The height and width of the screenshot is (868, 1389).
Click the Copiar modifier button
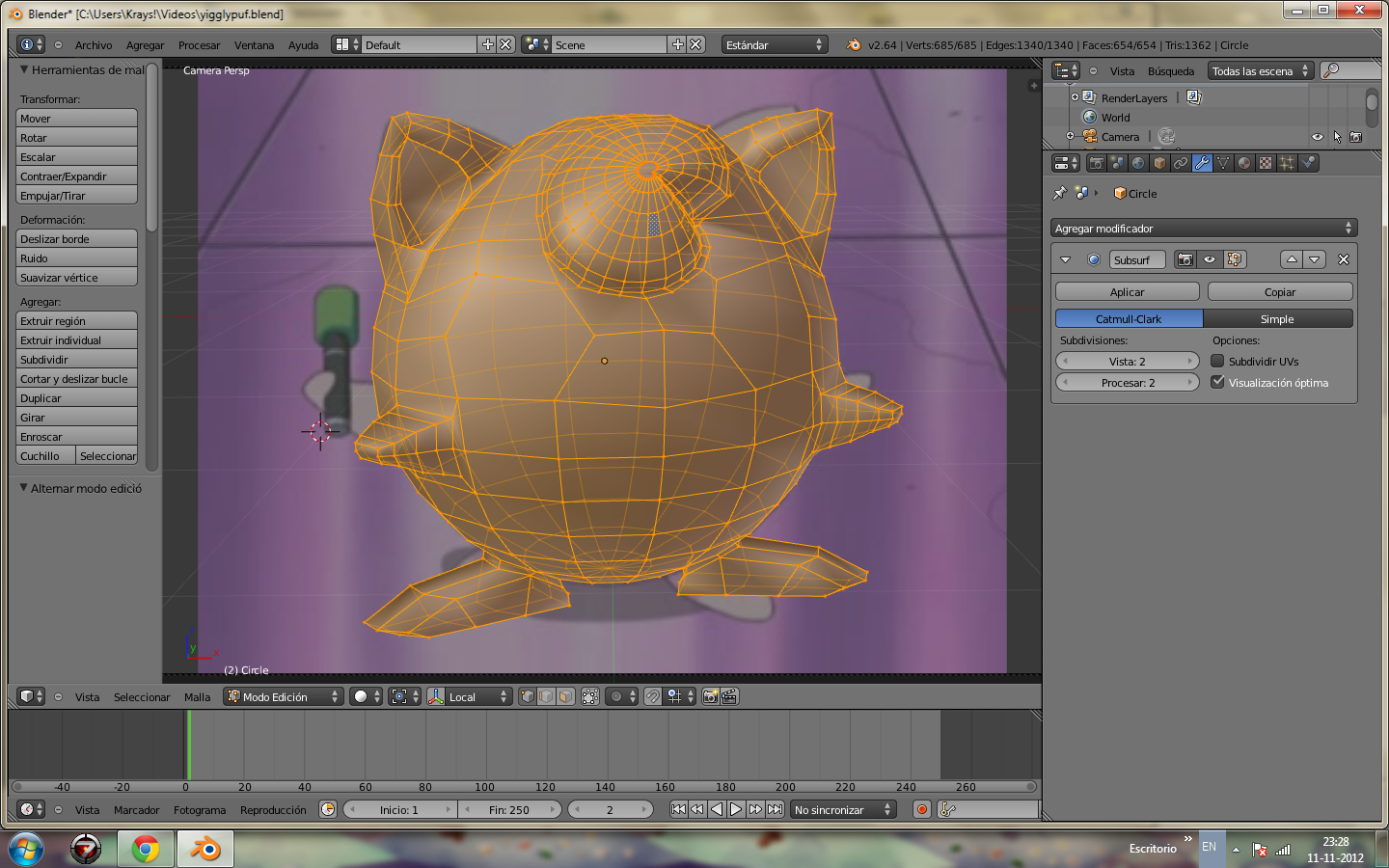click(1280, 291)
